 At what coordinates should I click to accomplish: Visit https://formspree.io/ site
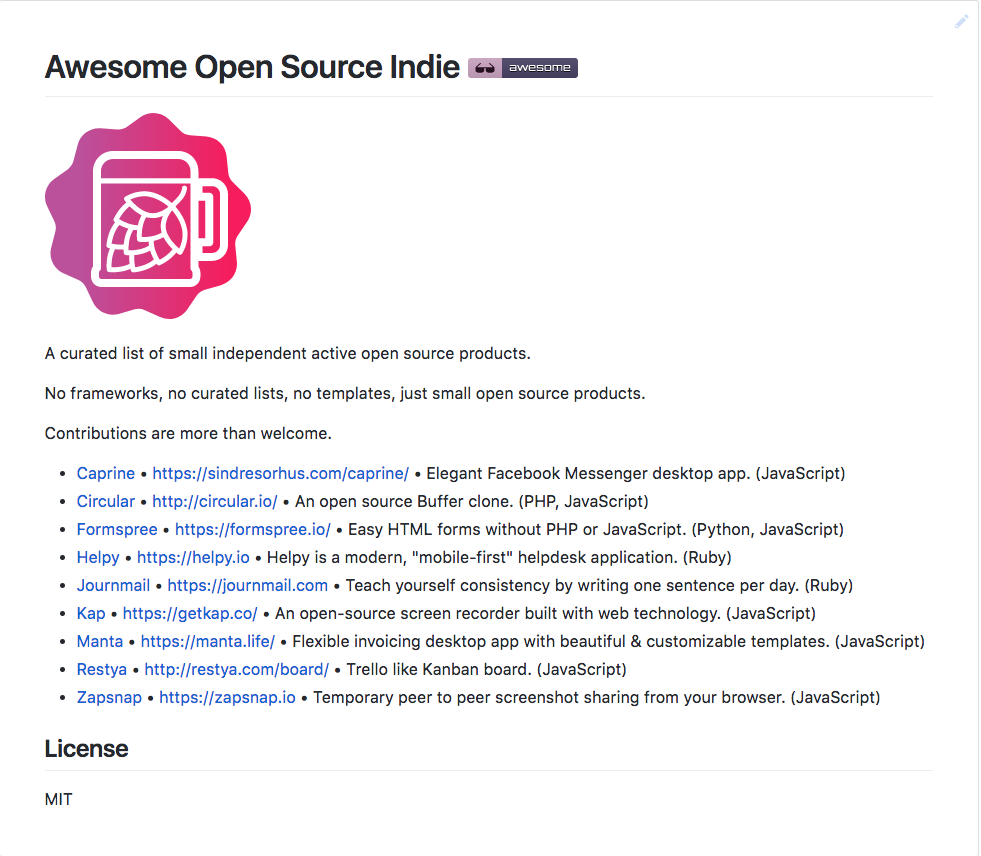coord(252,529)
